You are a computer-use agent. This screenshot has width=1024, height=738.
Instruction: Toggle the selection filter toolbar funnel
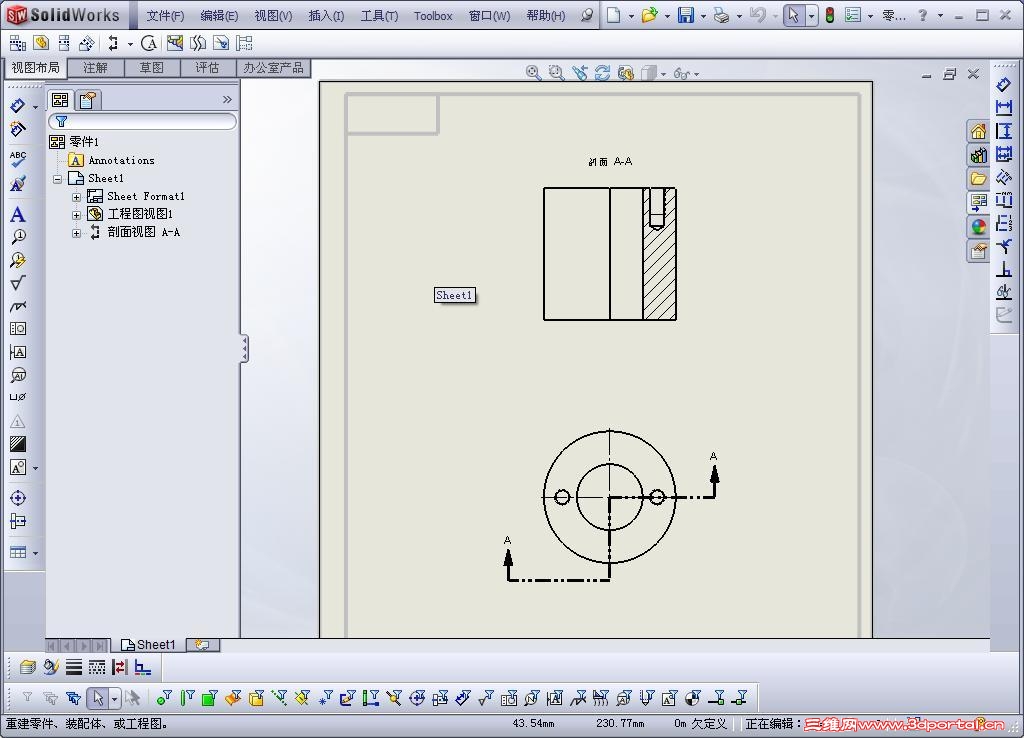(x=27, y=698)
